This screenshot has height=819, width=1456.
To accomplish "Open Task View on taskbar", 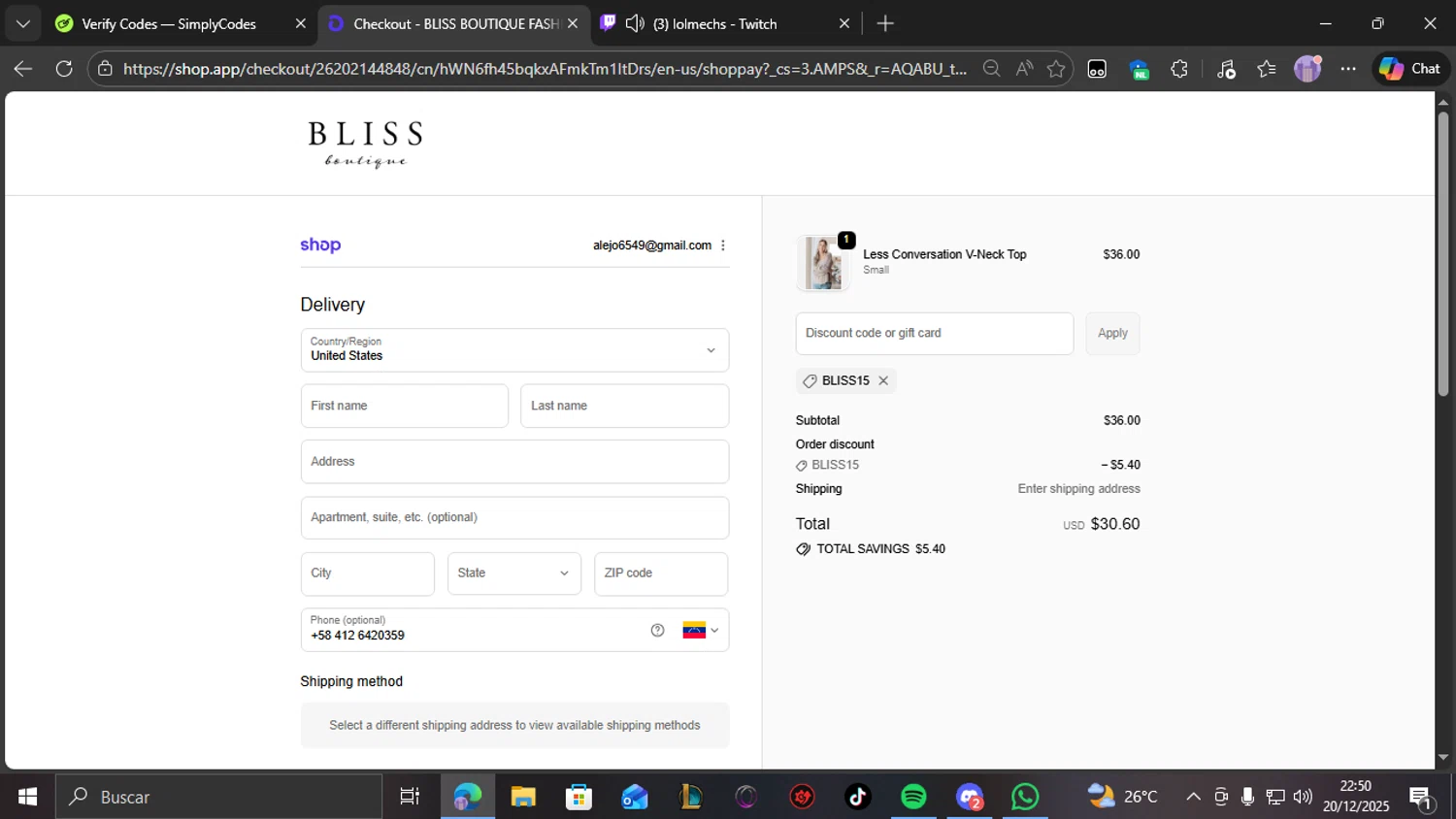I will [410, 797].
